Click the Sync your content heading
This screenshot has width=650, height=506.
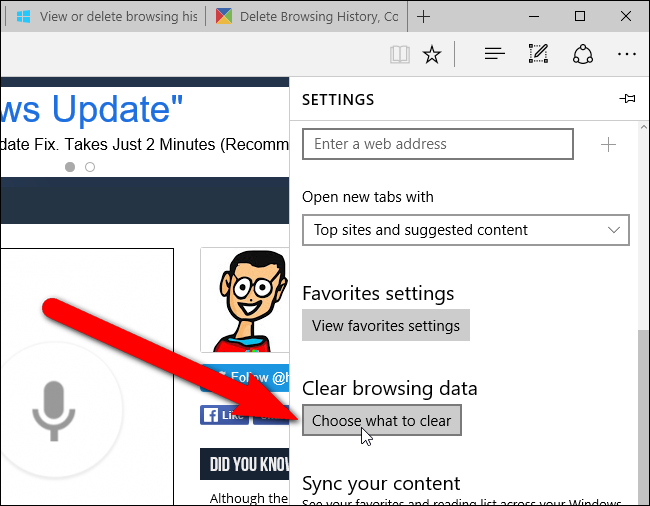click(x=381, y=484)
